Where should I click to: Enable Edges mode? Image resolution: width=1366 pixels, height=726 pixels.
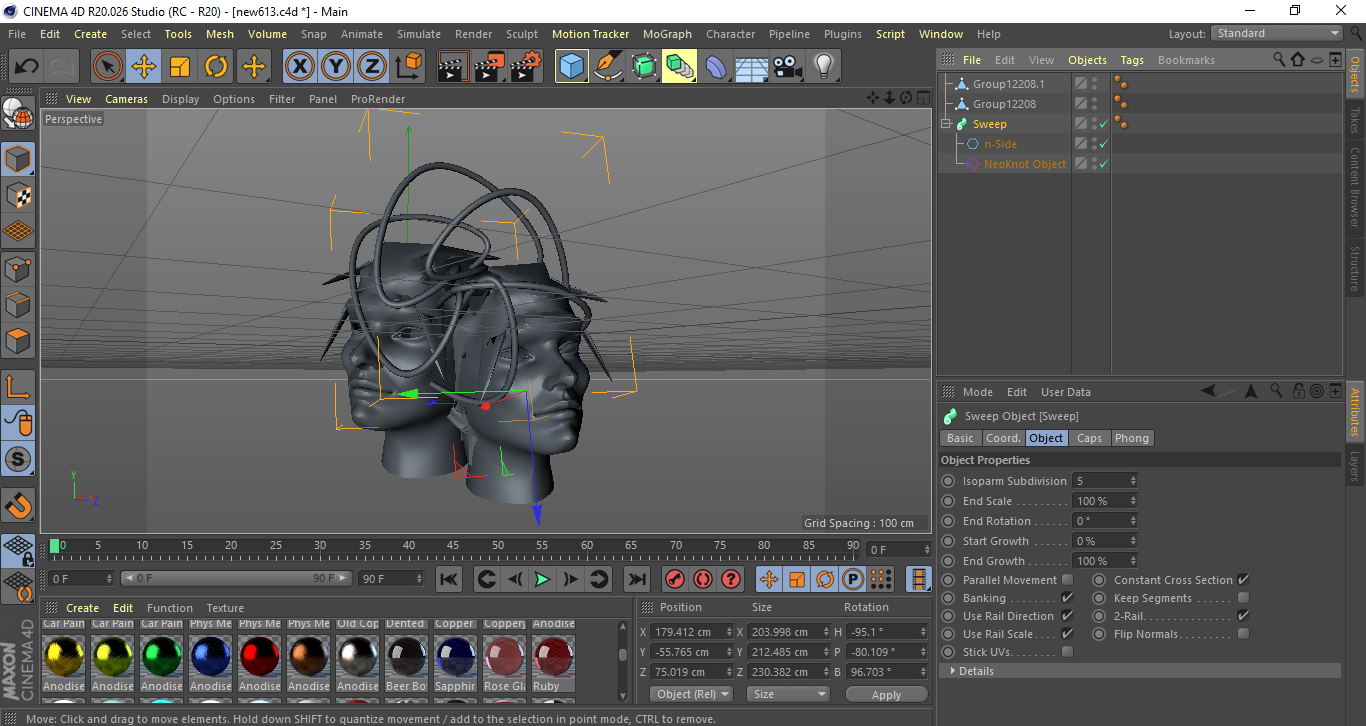click(18, 304)
